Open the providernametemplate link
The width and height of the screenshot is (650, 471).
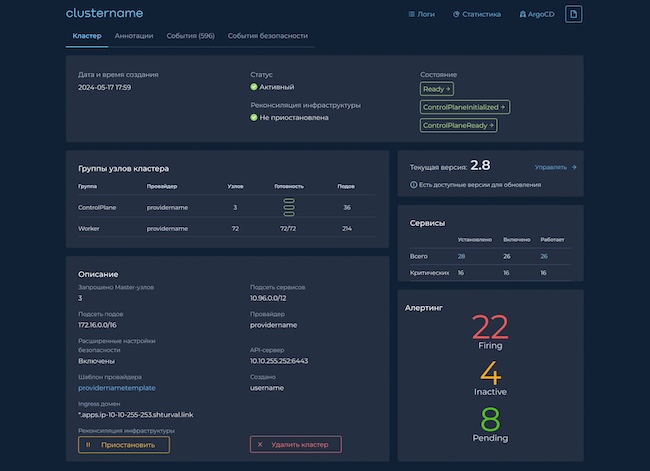(x=117, y=387)
